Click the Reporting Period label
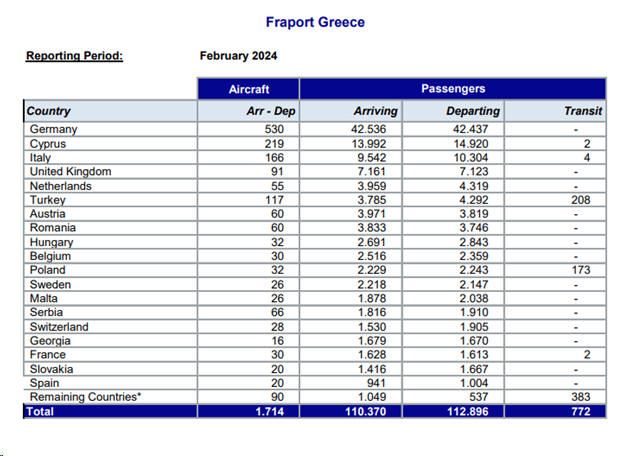 (74, 55)
